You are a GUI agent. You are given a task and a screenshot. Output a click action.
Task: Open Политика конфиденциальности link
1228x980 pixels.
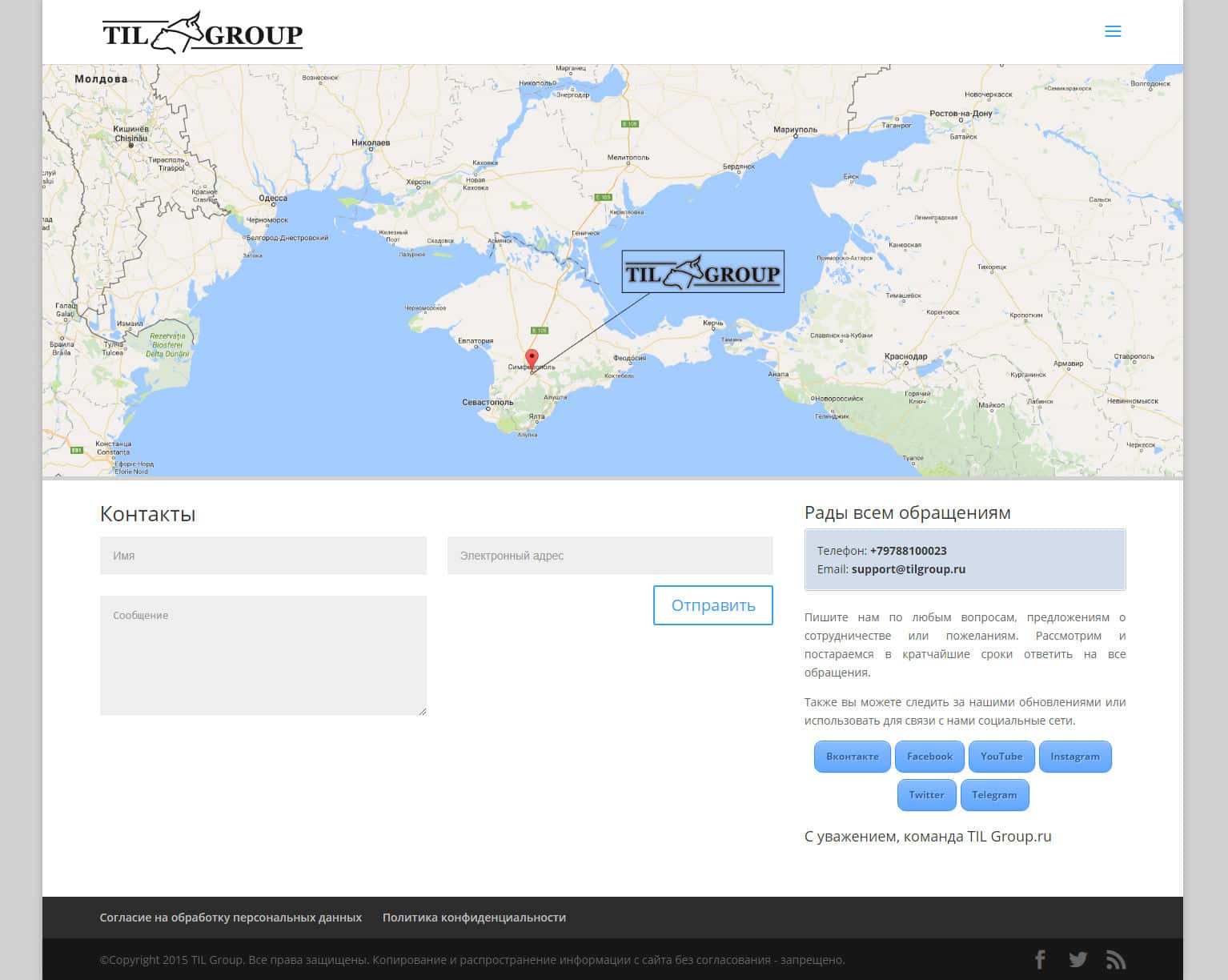pos(474,918)
